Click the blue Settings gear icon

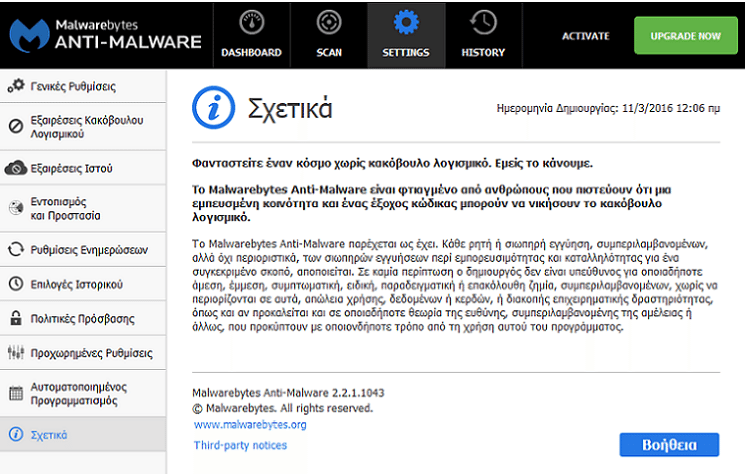coord(406,22)
